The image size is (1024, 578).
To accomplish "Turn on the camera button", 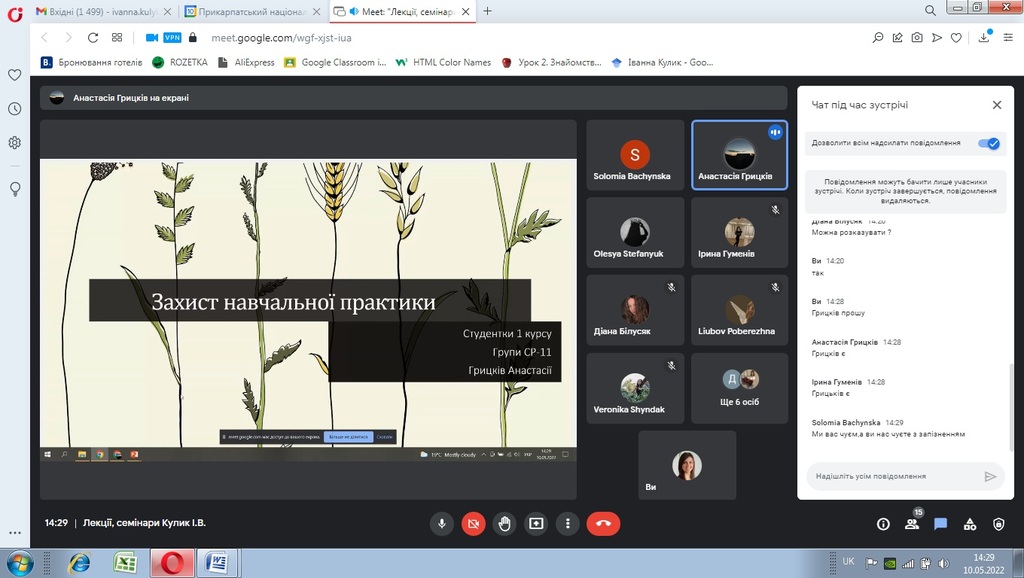I will coord(473,523).
